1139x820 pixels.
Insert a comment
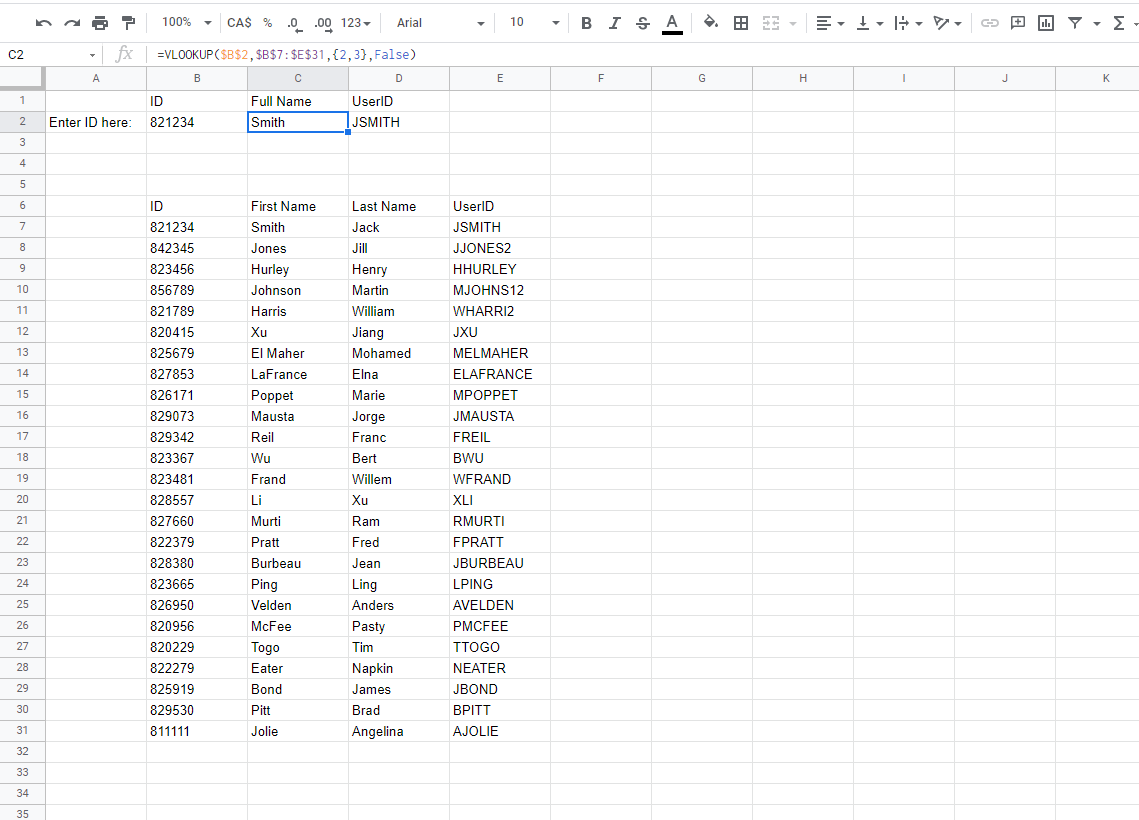tap(1017, 22)
